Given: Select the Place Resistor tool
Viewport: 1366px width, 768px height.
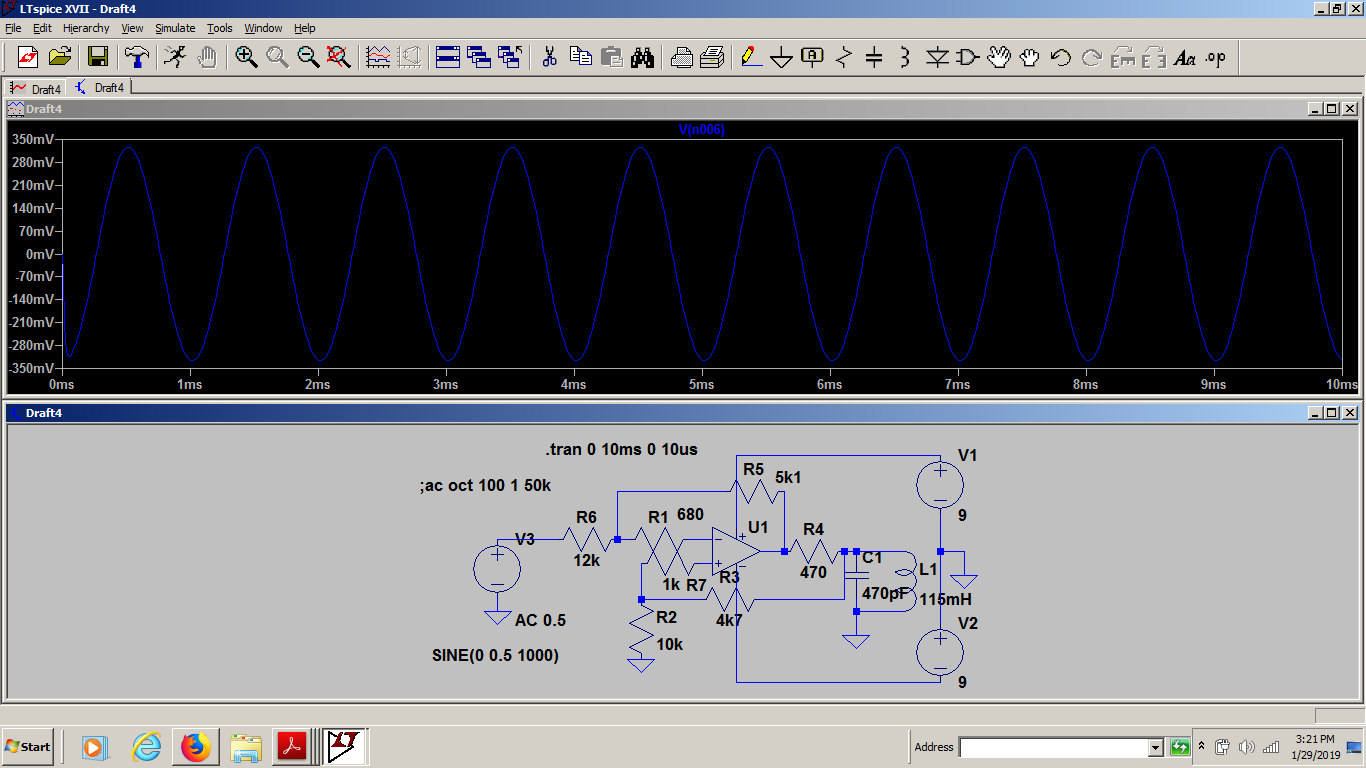Looking at the screenshot, I should click(x=844, y=57).
